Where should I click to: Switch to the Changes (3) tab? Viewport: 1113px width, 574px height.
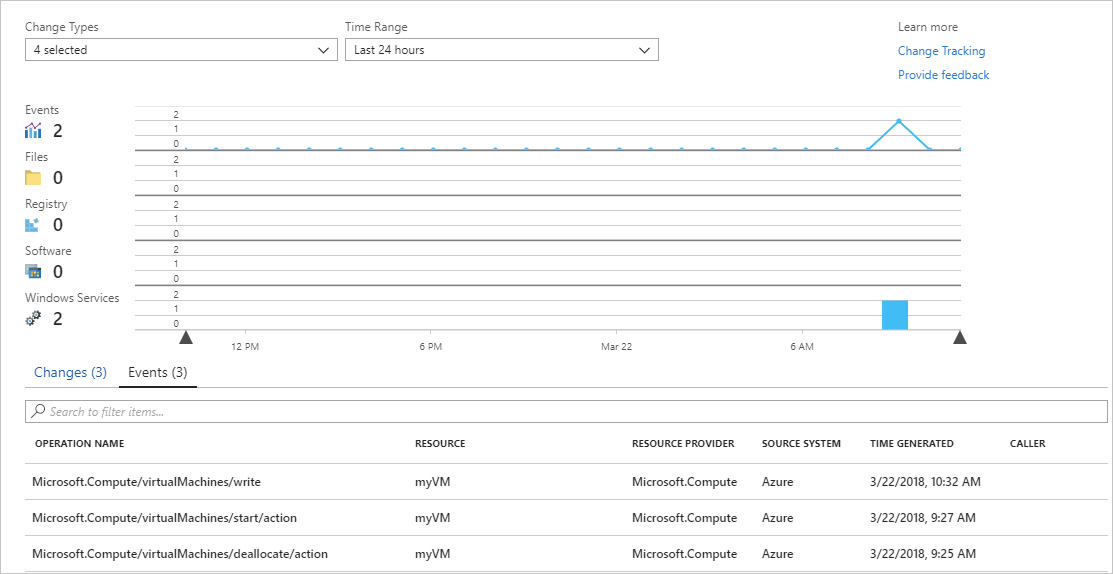[x=70, y=372]
